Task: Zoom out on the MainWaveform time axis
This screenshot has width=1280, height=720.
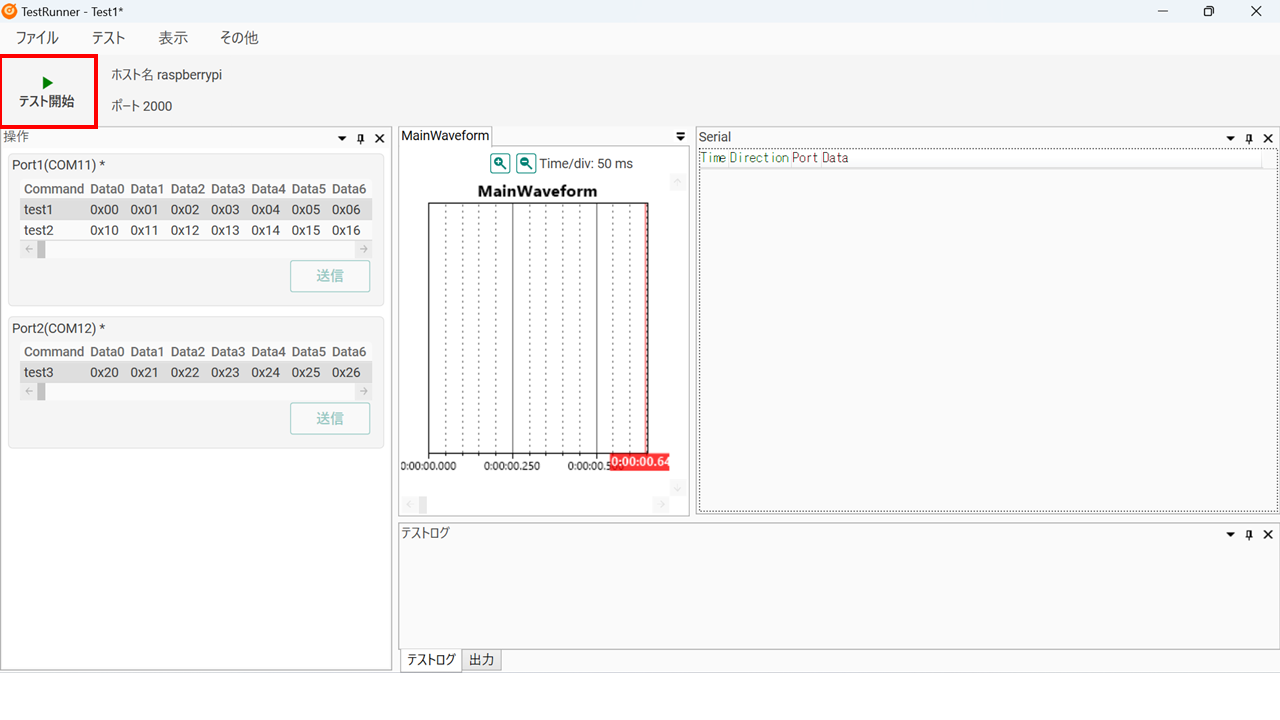Action: [x=526, y=163]
